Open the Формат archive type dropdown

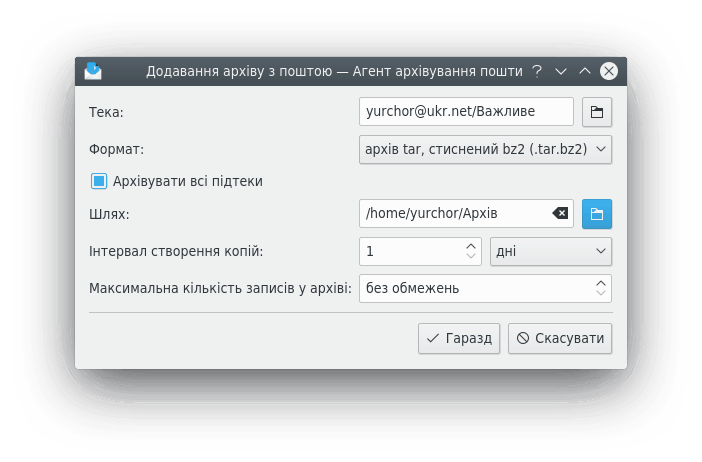tap(485, 150)
